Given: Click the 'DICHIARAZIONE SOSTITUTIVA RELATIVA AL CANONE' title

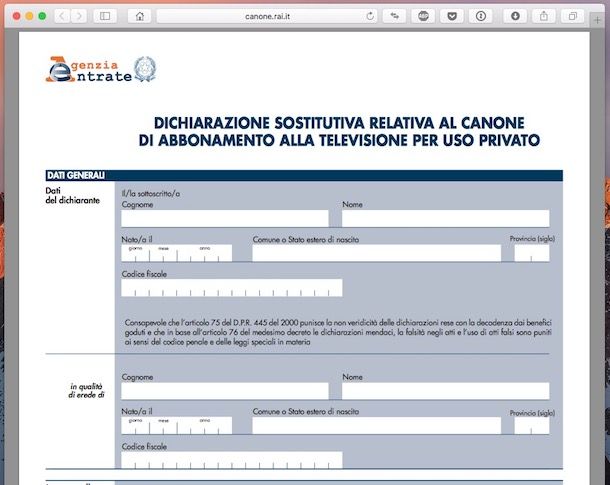Looking at the screenshot, I should coord(339,123).
